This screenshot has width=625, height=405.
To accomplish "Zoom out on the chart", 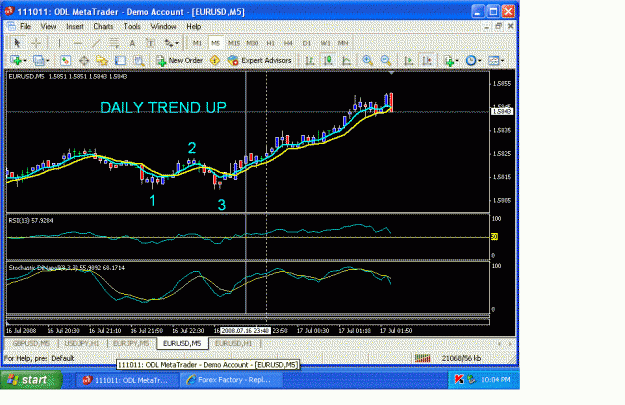I will [x=385, y=61].
